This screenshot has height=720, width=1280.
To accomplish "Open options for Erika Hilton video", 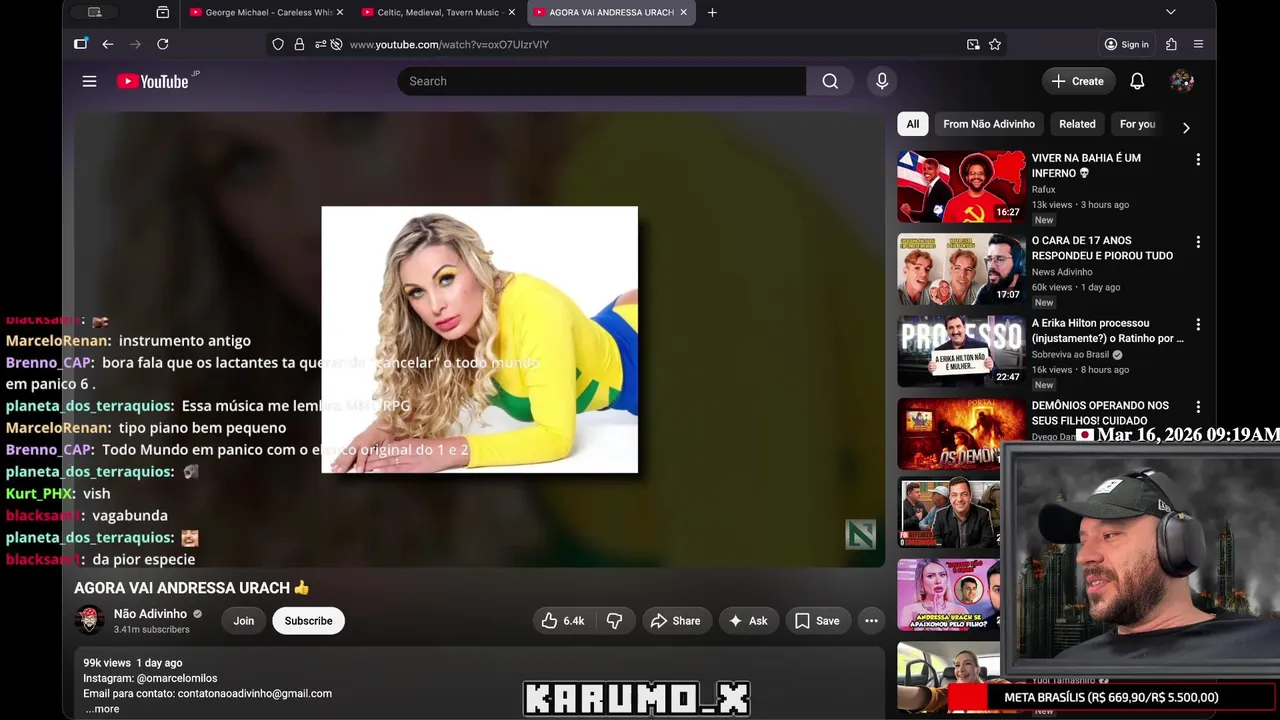I will point(1198,325).
